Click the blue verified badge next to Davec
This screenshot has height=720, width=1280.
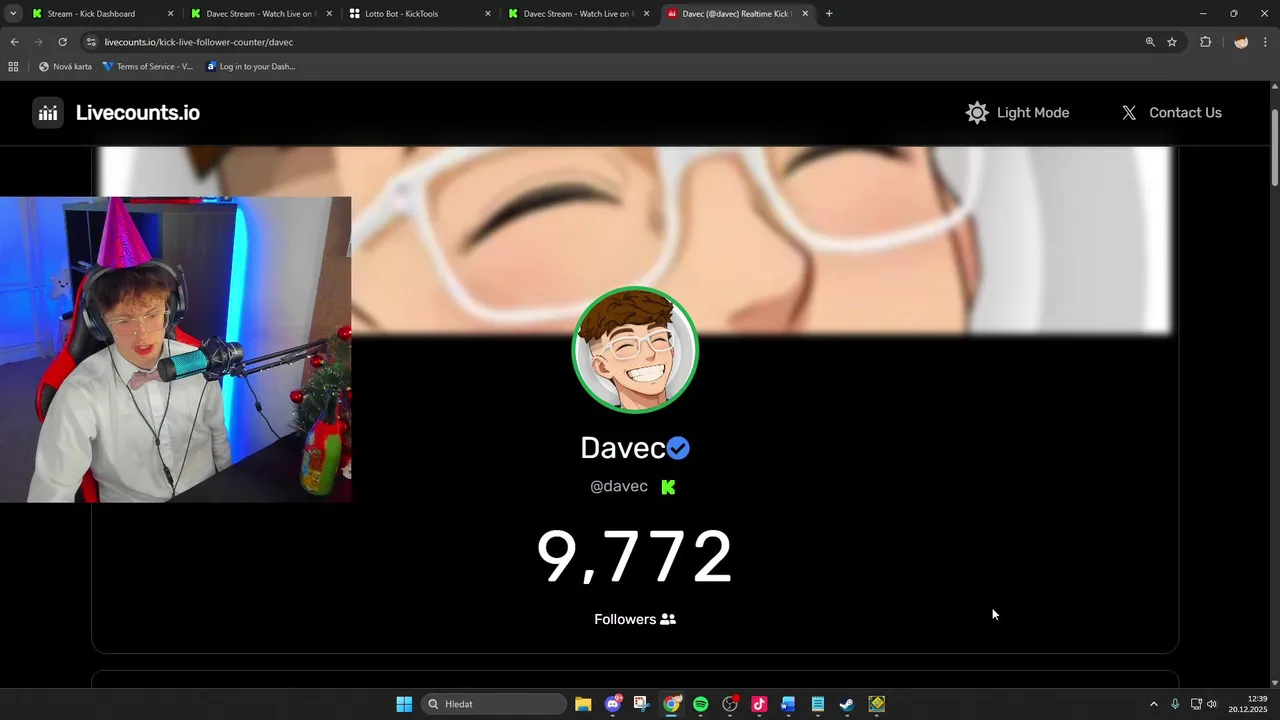pos(678,448)
